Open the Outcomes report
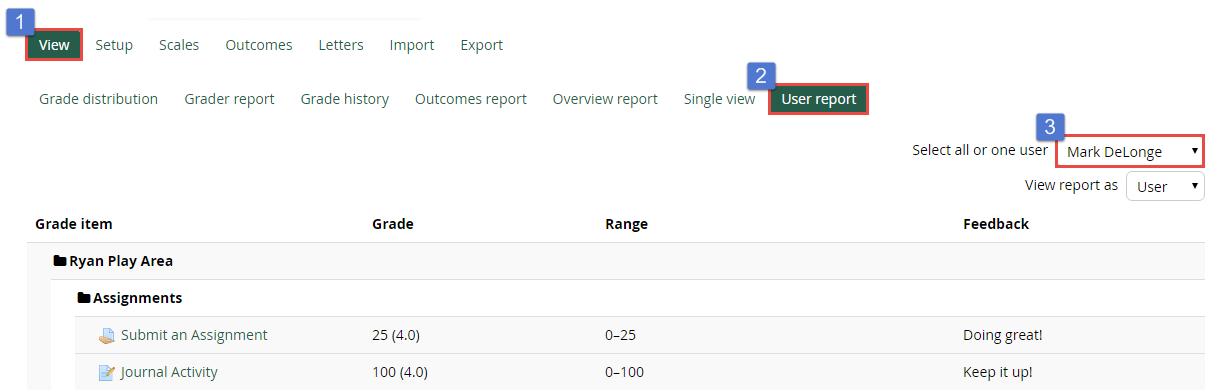Viewport: 1217px width, 390px height. click(471, 99)
